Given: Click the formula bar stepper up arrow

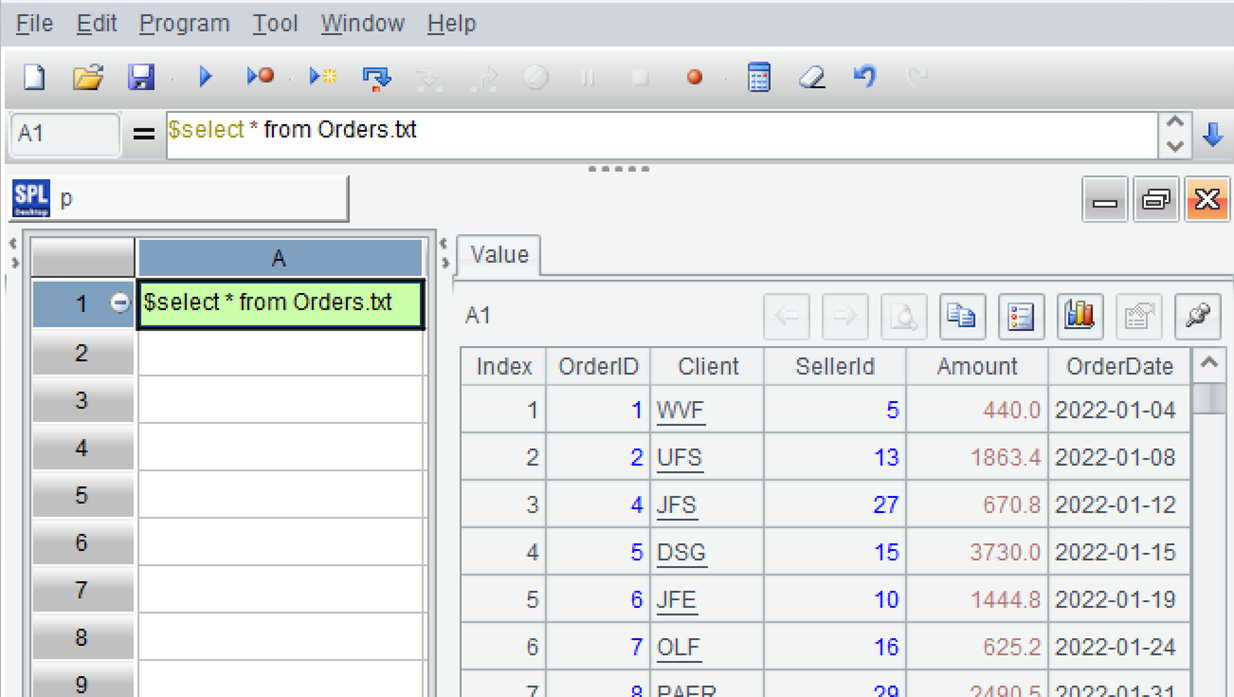Looking at the screenshot, I should pyautogui.click(x=1175, y=124).
